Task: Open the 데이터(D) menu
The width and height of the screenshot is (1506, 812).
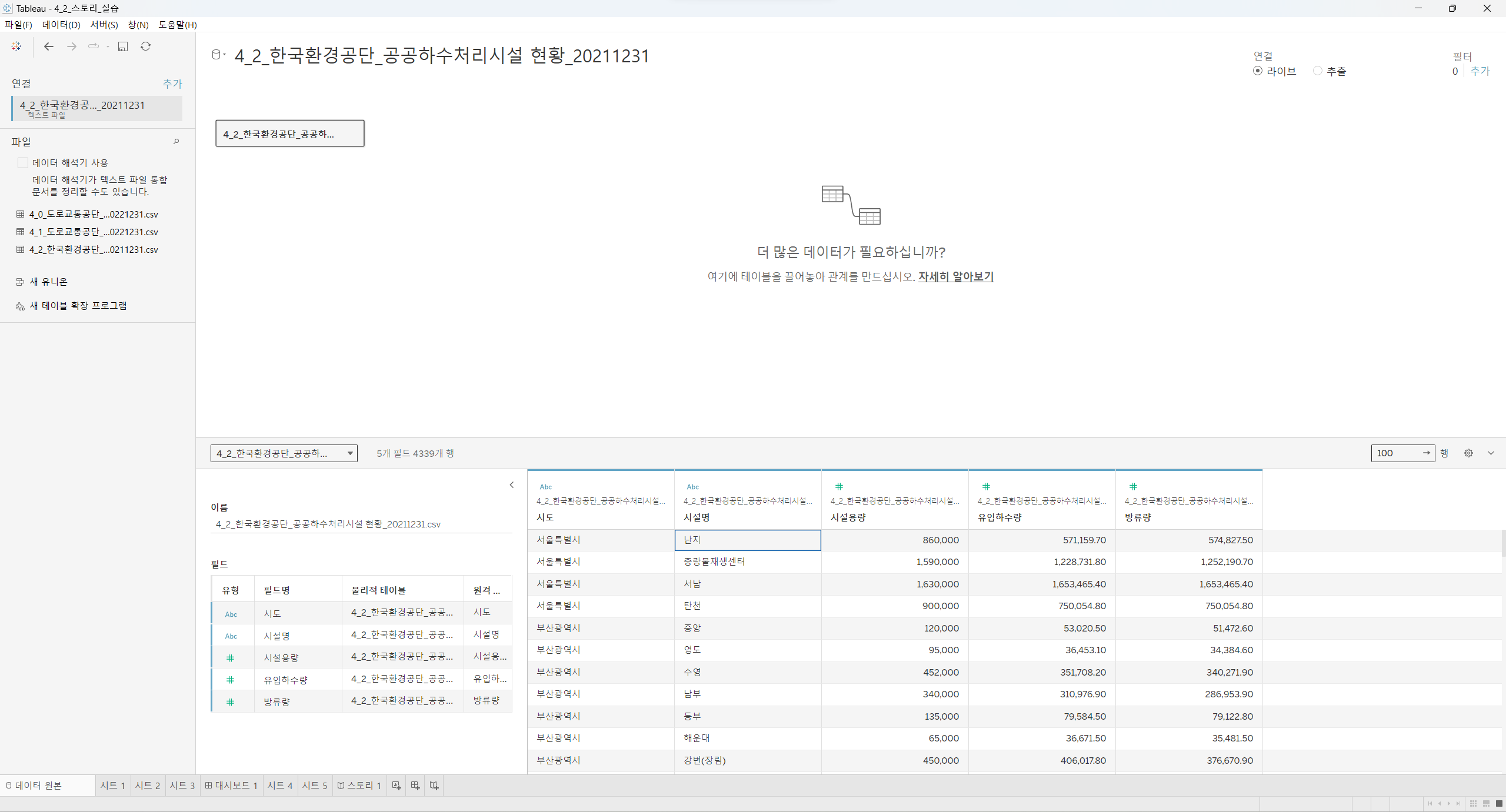Action: (61, 25)
